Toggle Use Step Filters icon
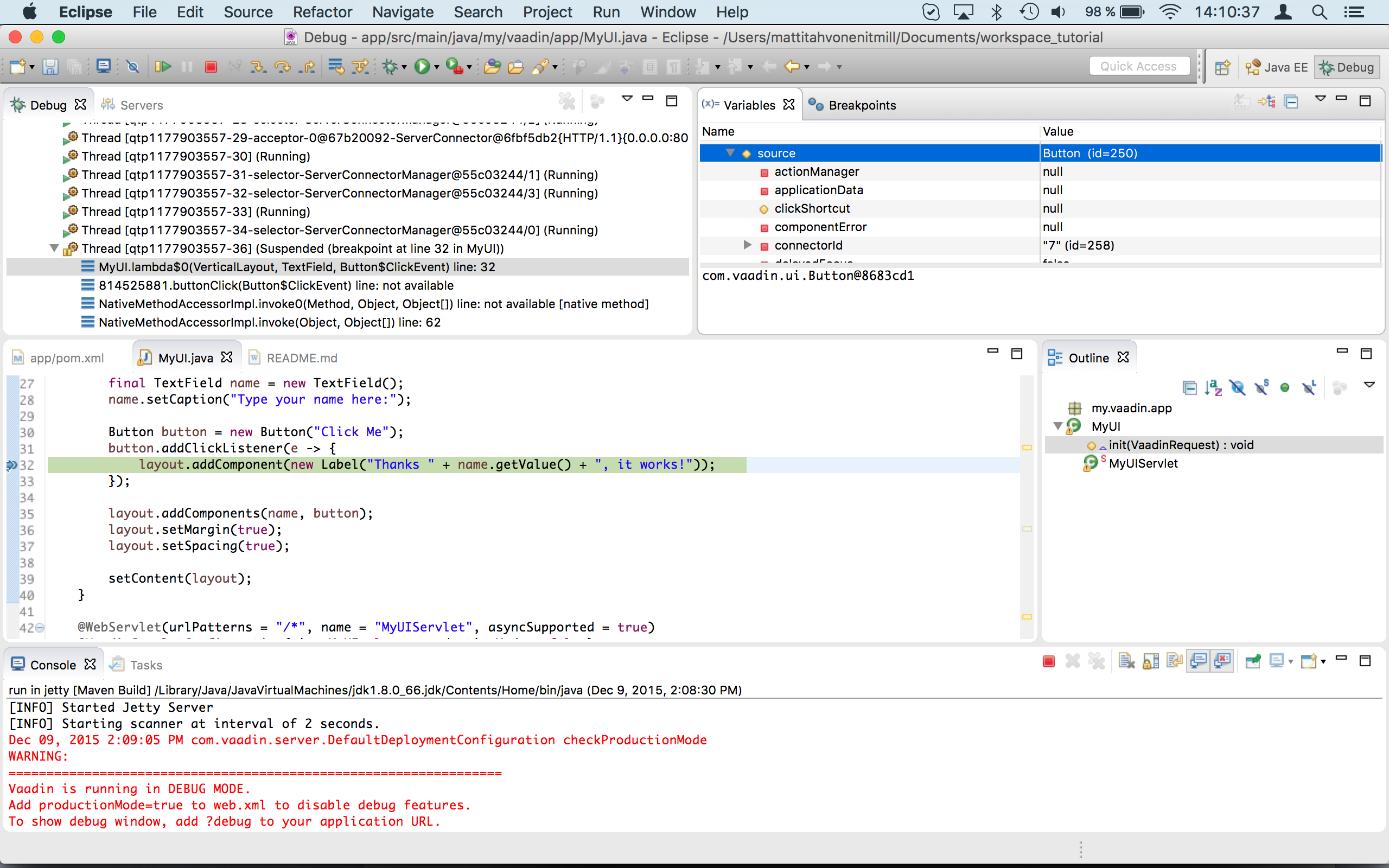Screen dimensions: 1389x868 360,67
